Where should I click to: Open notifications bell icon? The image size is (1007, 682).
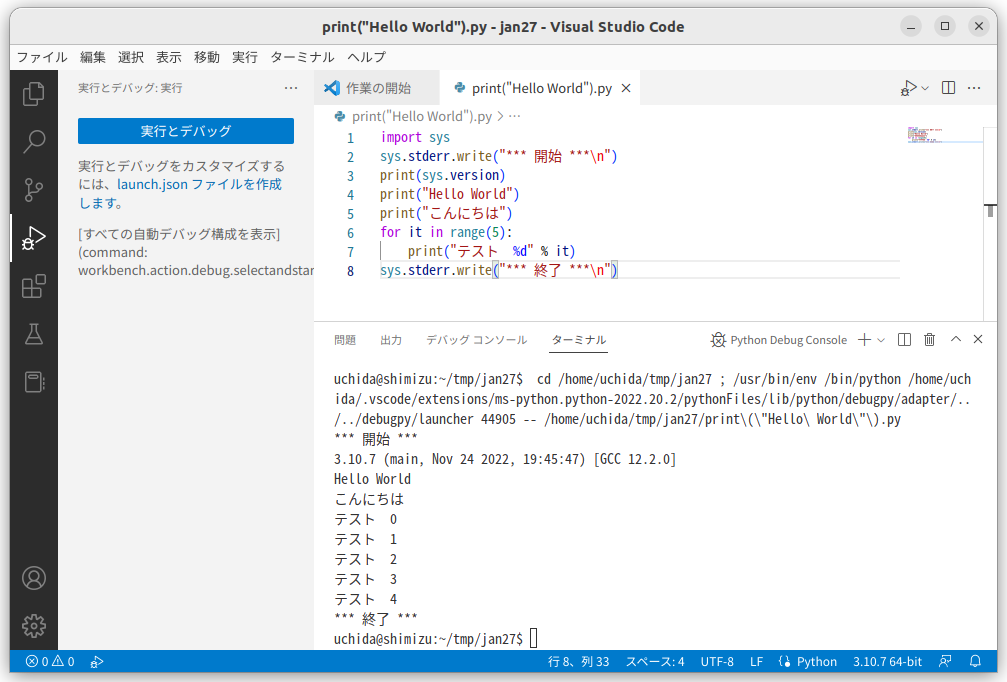tap(975, 661)
